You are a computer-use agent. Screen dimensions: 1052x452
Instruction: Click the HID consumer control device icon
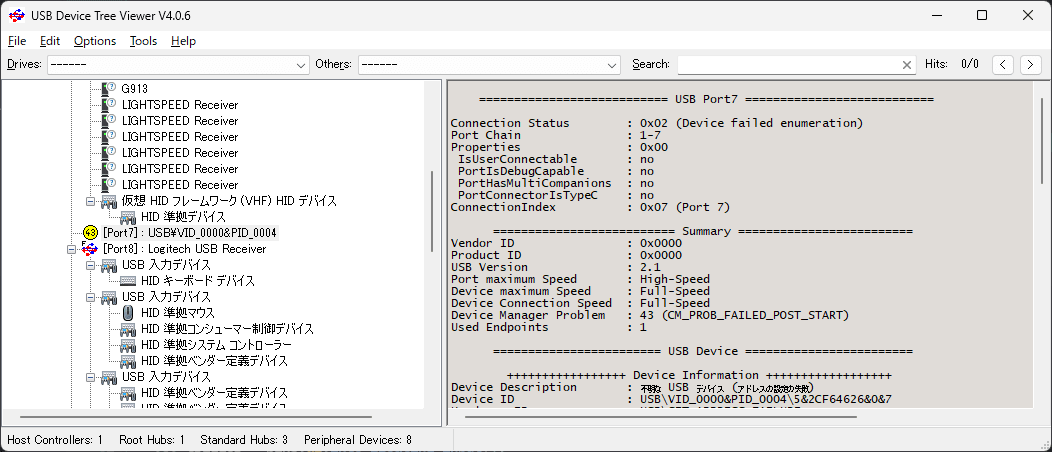click(x=128, y=329)
